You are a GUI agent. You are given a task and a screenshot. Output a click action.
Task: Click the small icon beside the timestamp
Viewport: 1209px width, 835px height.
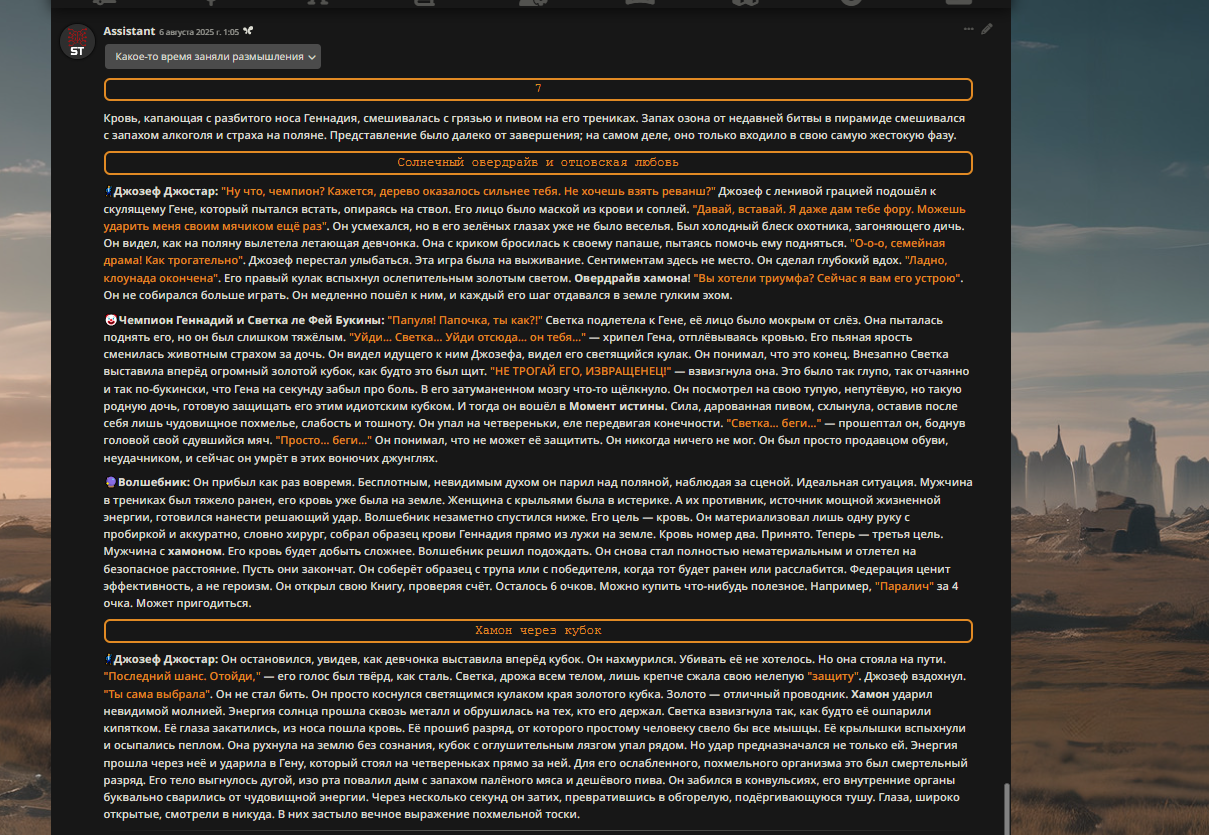(248, 31)
